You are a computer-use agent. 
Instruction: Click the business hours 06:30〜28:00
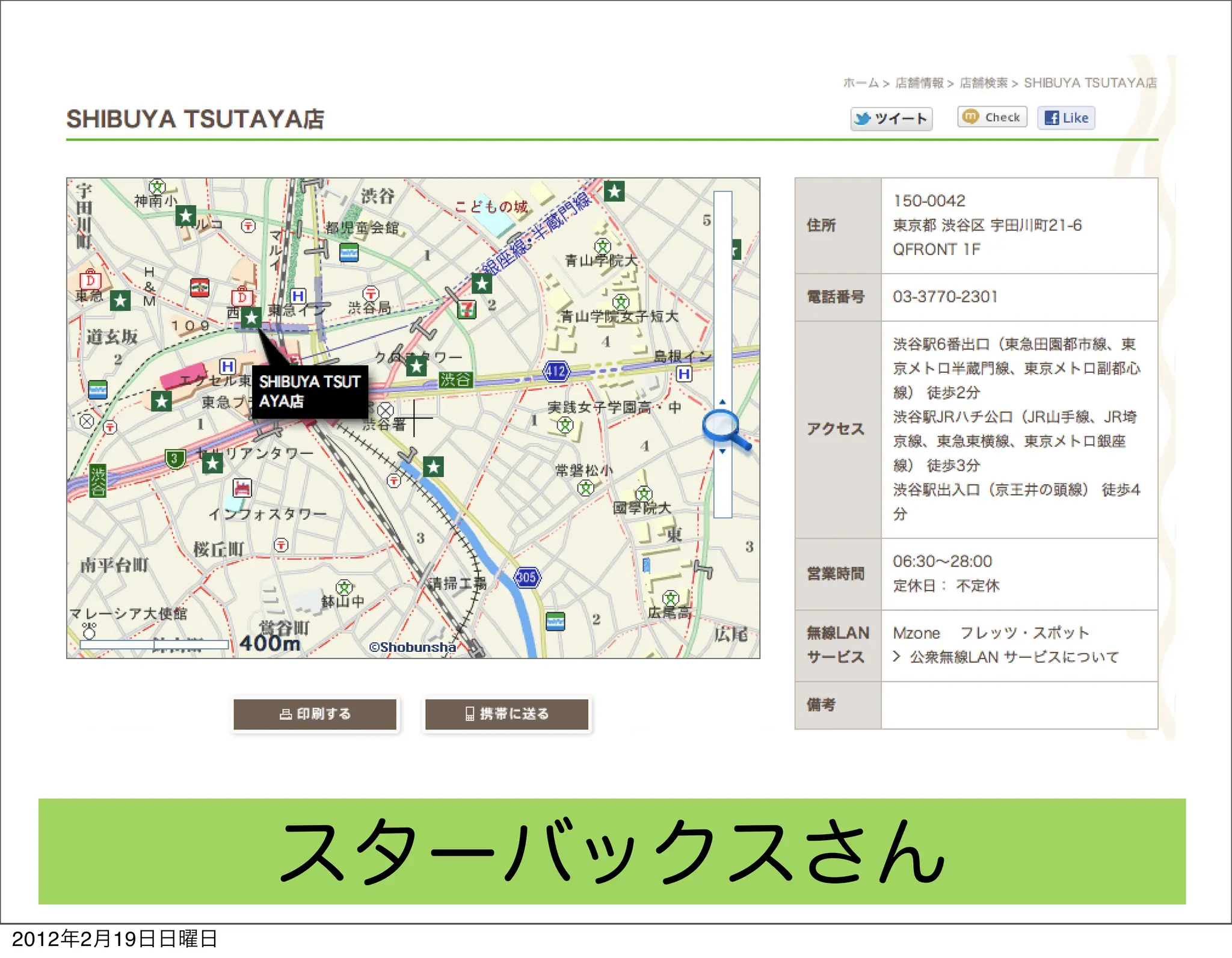[x=942, y=561]
